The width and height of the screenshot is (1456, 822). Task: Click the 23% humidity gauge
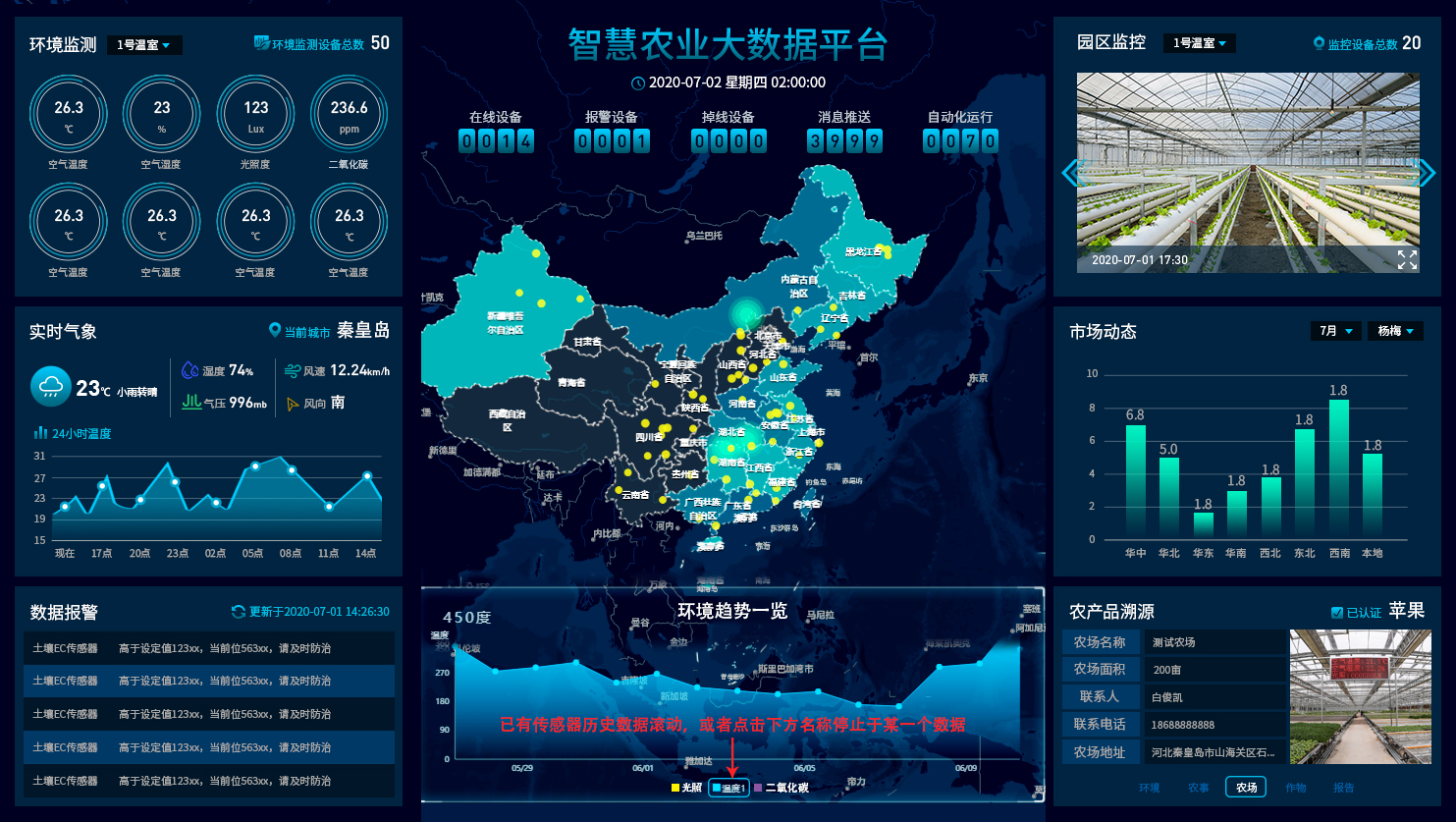coord(161,115)
